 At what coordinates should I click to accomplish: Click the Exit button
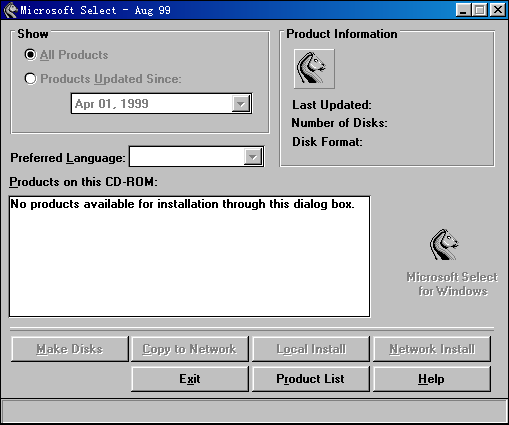(x=190, y=379)
